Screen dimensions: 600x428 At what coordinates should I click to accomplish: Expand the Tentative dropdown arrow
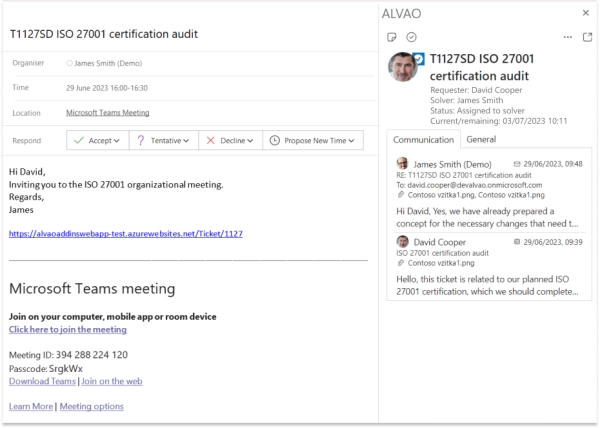[x=186, y=141]
